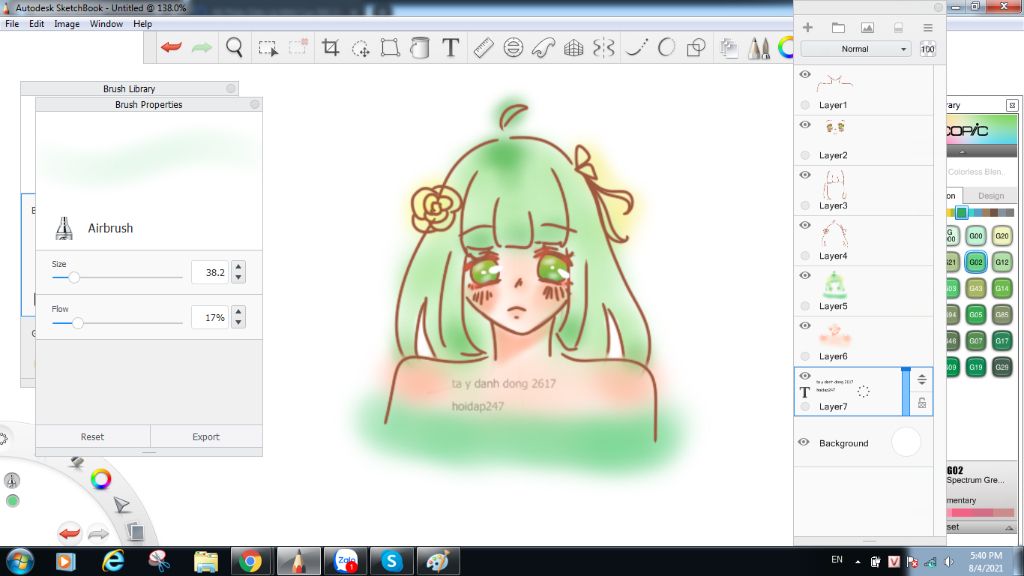Open the Window menu
The image size is (1024, 576).
coord(106,24)
